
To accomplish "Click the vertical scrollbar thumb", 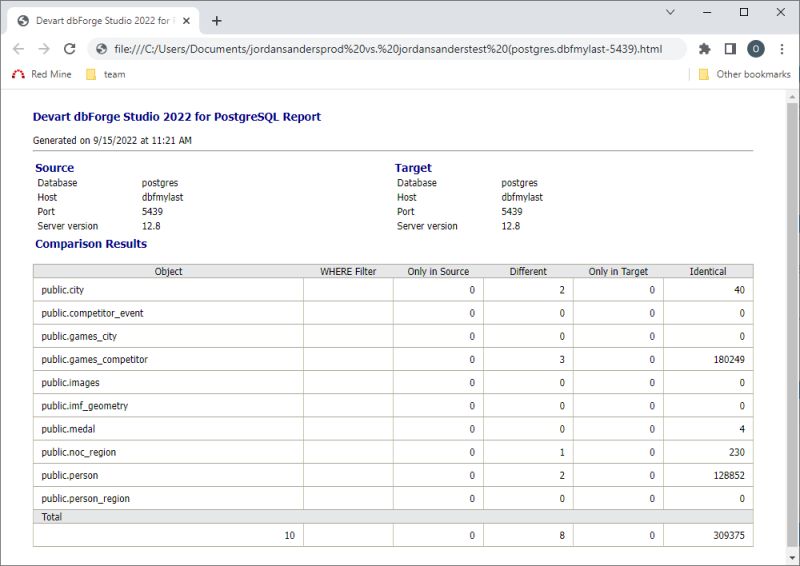I will (792, 324).
